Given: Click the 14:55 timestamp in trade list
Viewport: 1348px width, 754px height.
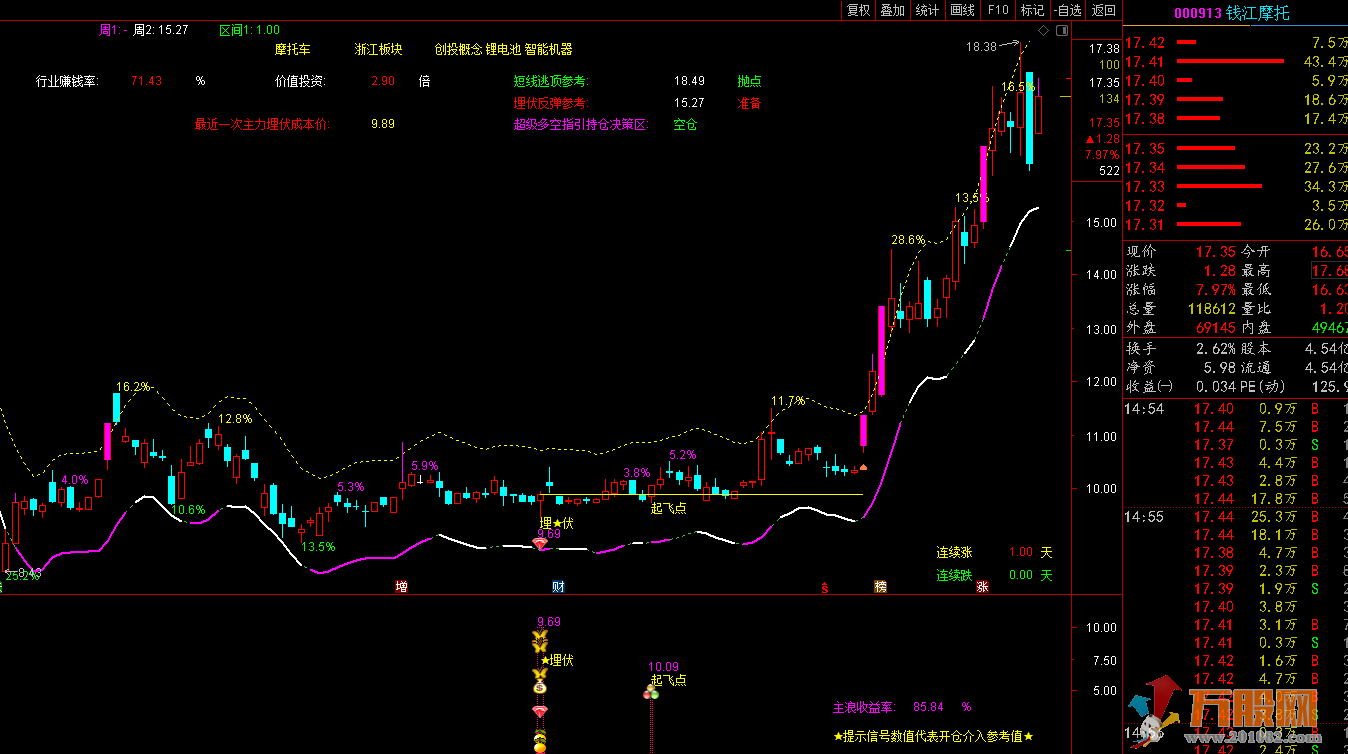Looking at the screenshot, I should (x=1142, y=517).
